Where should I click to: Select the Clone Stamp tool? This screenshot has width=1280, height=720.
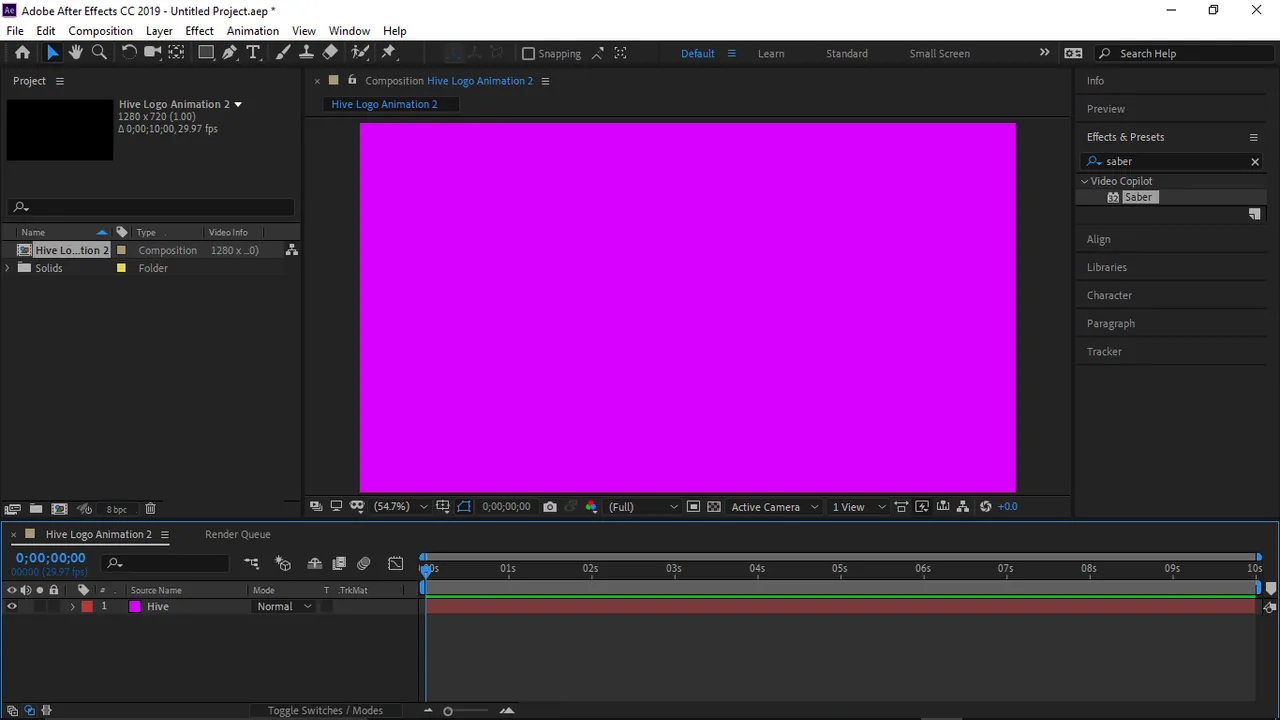click(306, 53)
